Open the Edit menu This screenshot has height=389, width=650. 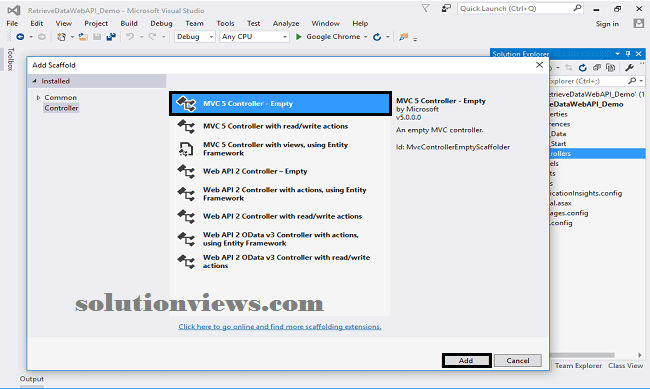pyautogui.click(x=37, y=24)
